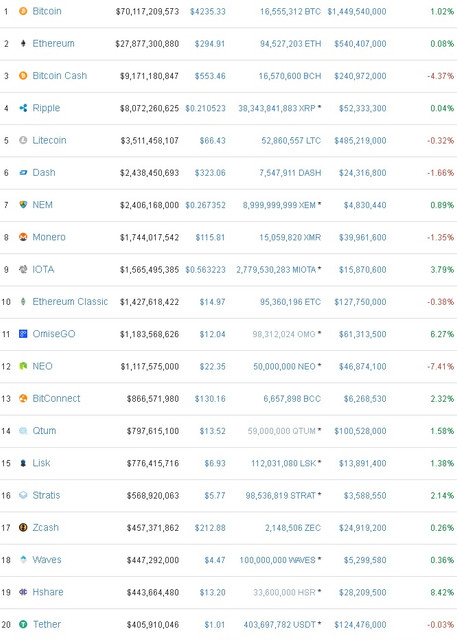Image resolution: width=457 pixels, height=640 pixels.
Task: Open the Bitcoin name link
Action: click(x=47, y=11)
